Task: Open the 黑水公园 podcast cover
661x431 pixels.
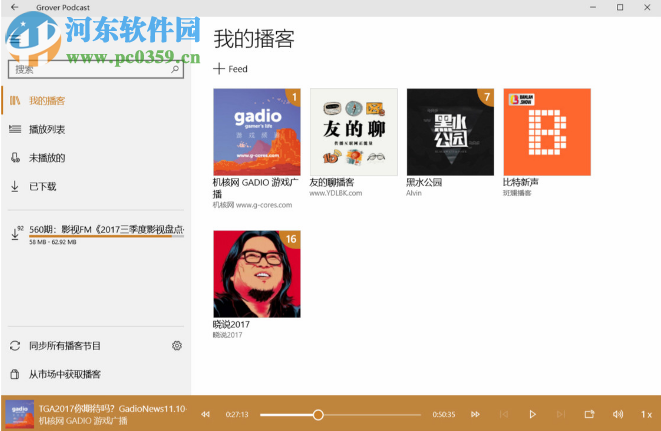Action: (x=450, y=132)
